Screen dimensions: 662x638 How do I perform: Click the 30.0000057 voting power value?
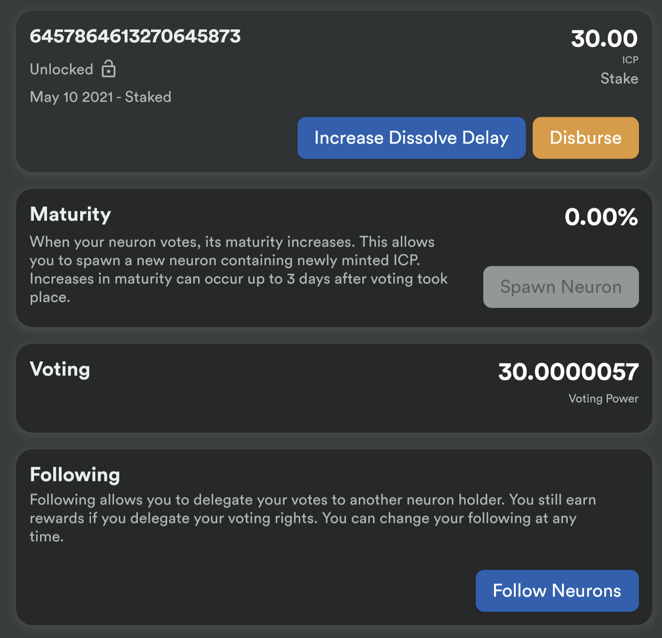click(568, 372)
